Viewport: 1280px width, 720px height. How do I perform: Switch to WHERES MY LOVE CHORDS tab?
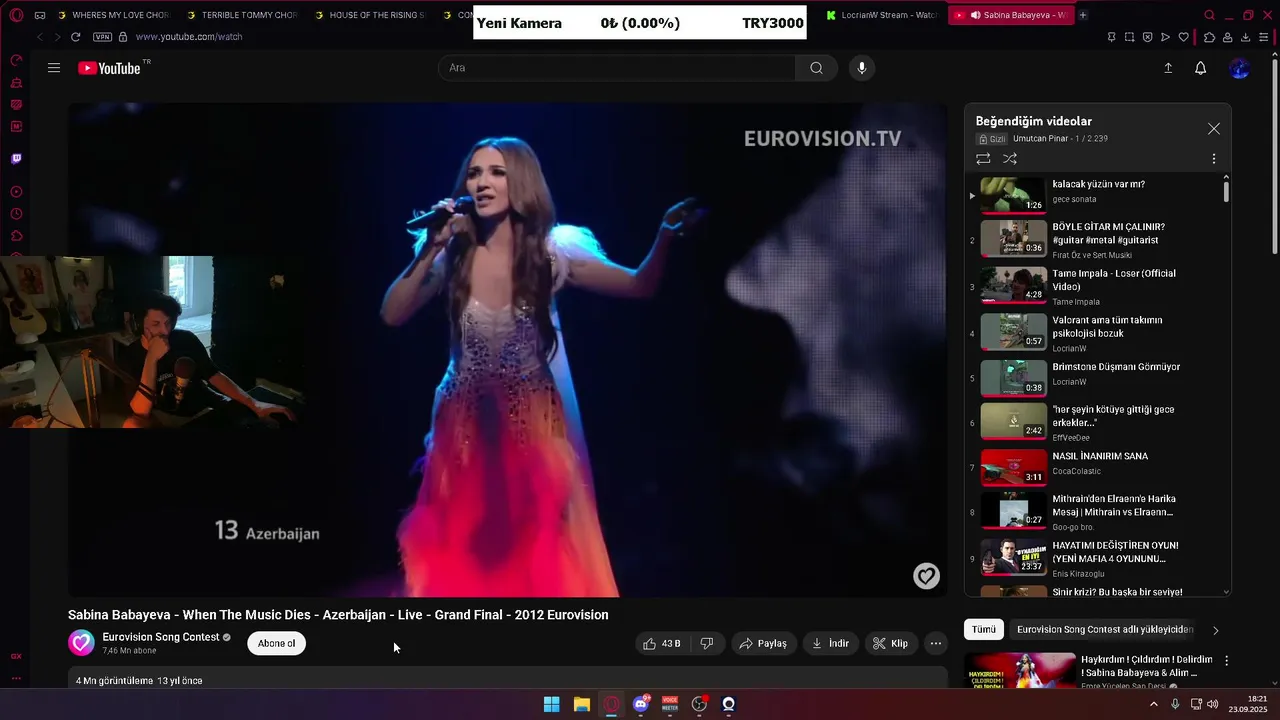pyautogui.click(x=114, y=15)
